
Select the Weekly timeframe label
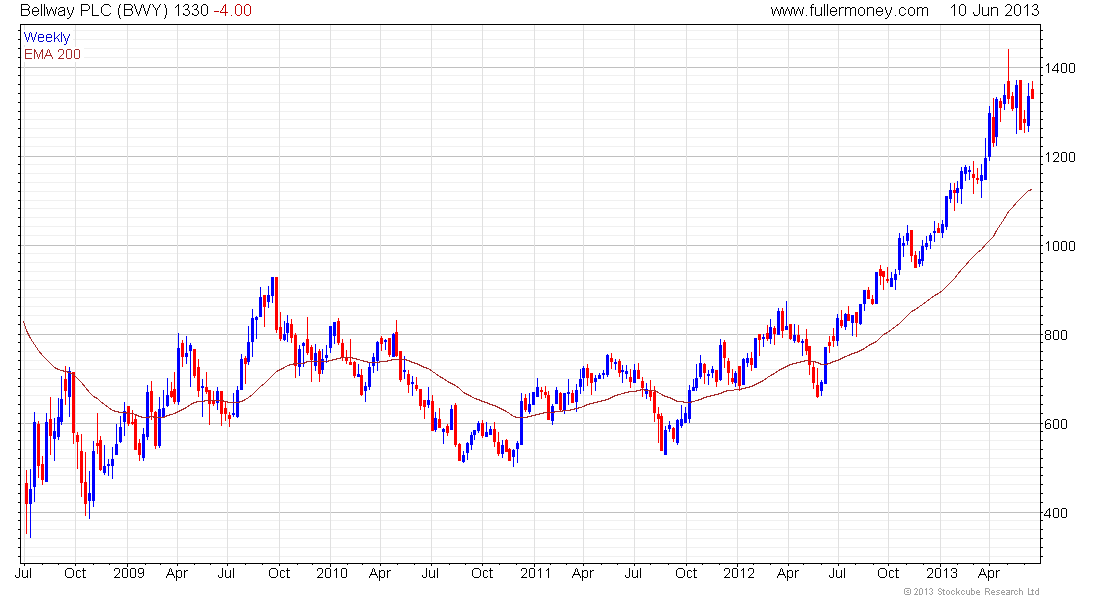click(x=47, y=37)
